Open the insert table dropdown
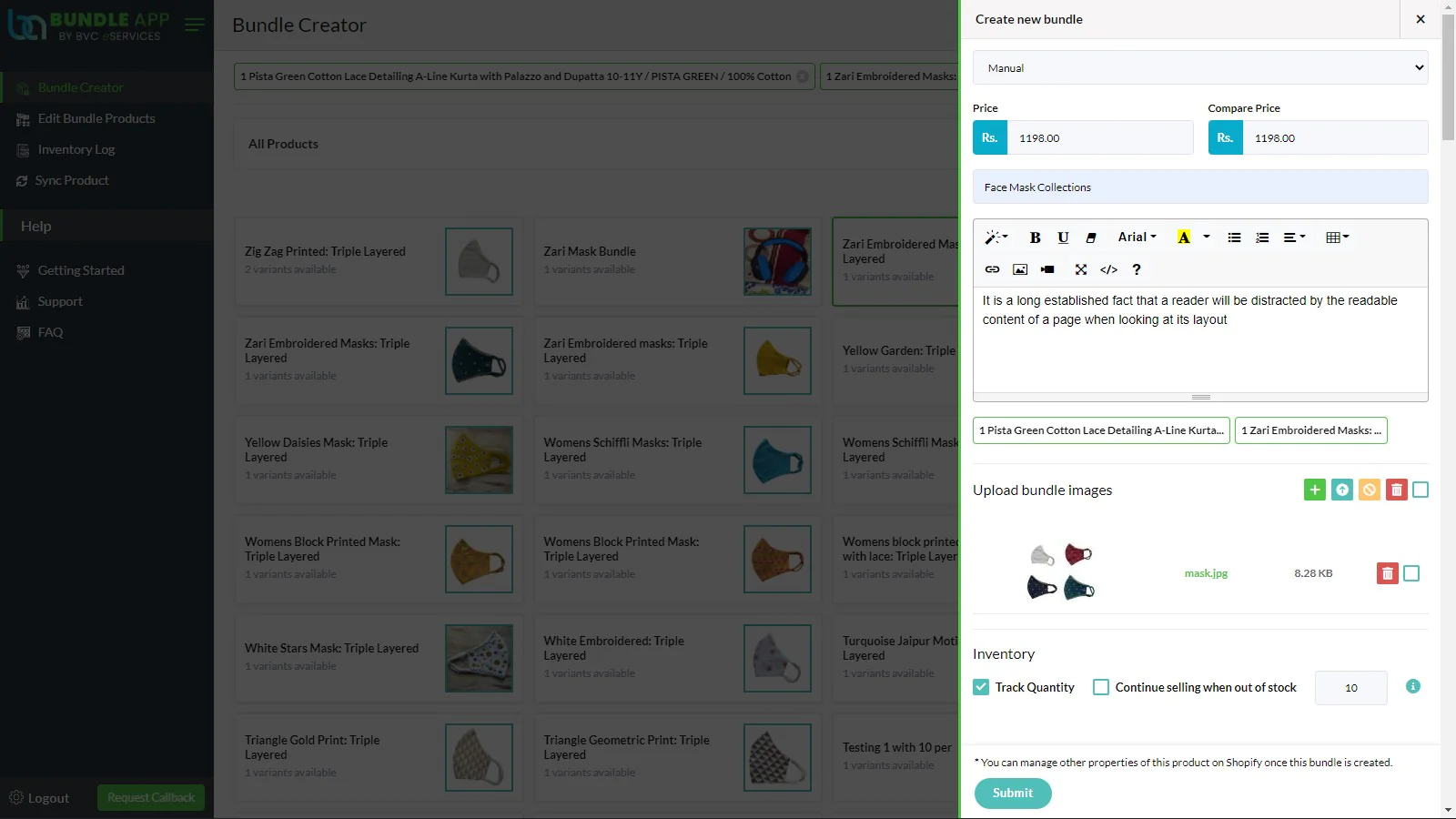This screenshot has width=1456, height=819. coord(1337,238)
